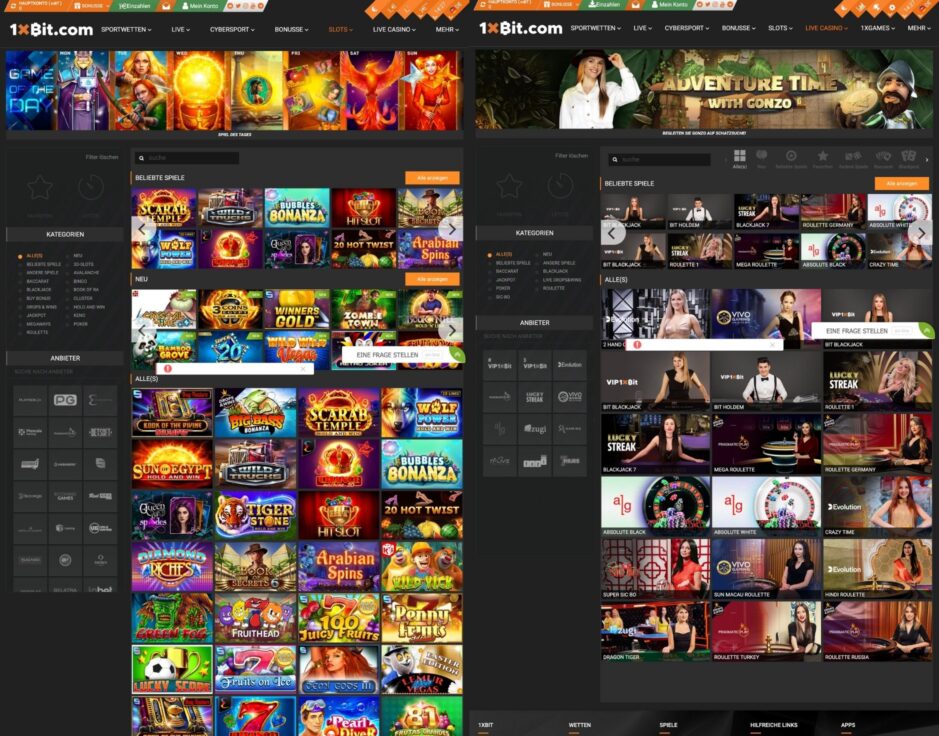939x736 pixels.
Task: Click Mein Konto on right page
Action: pos(670,5)
